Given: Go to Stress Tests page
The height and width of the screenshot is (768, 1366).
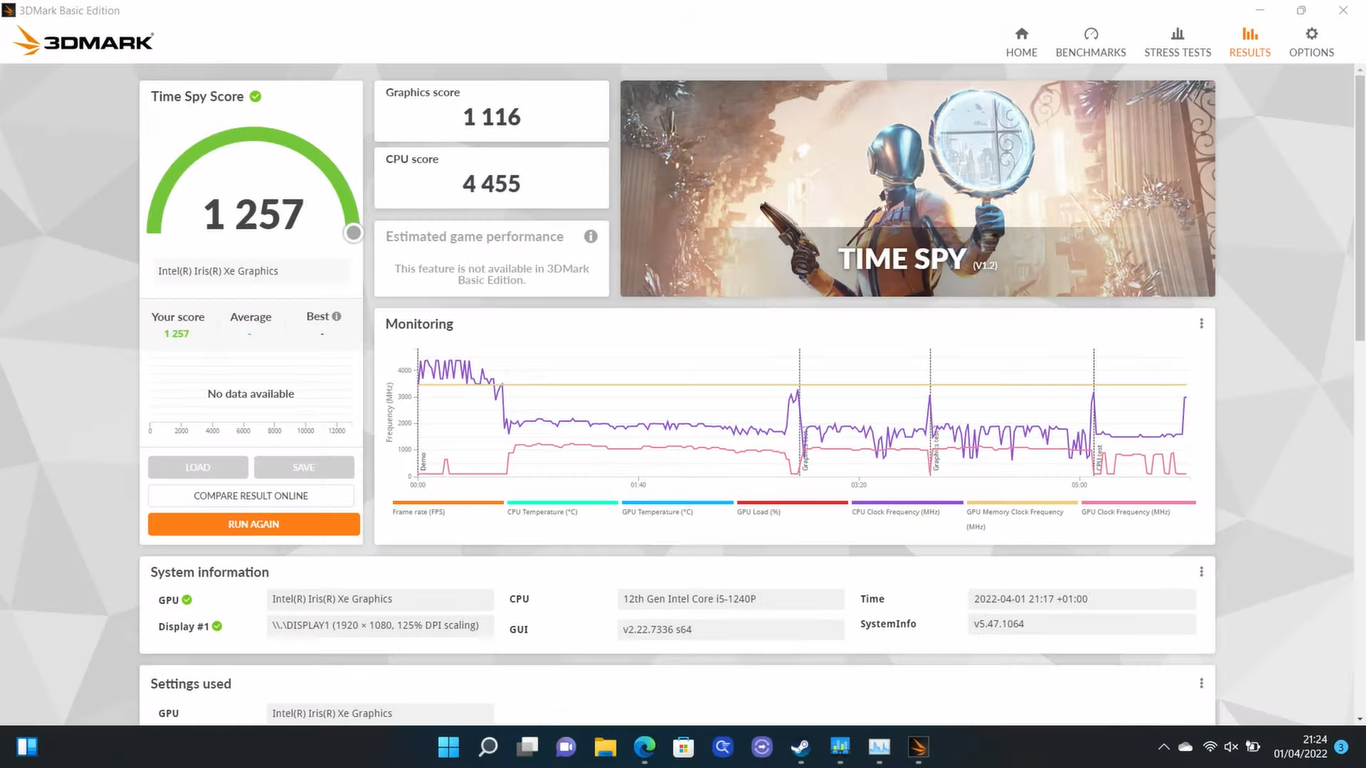Looking at the screenshot, I should [1177, 42].
